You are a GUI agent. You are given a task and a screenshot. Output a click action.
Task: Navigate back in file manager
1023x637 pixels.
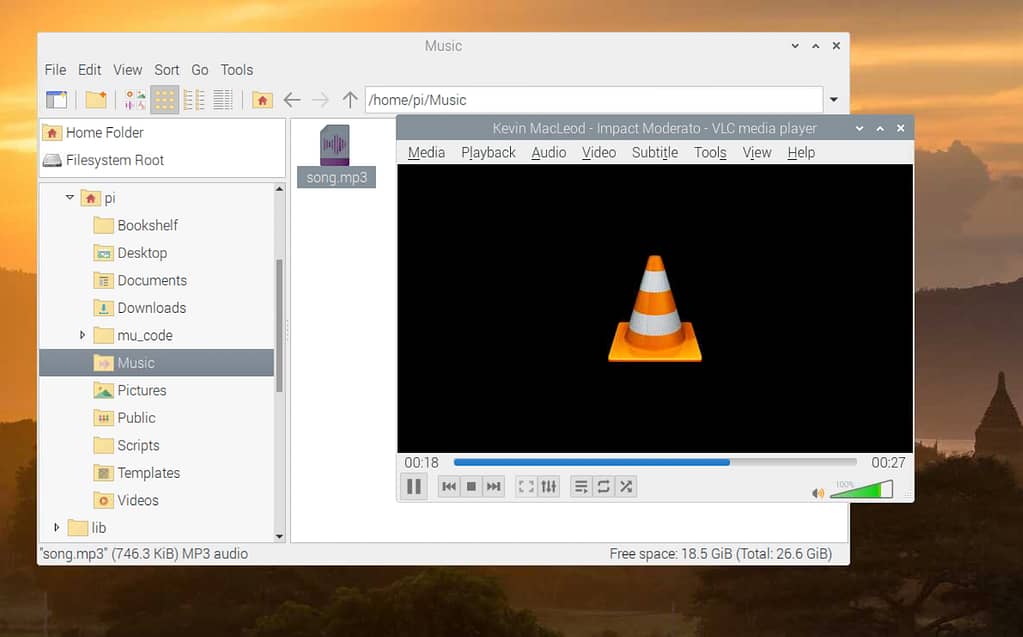coord(292,100)
